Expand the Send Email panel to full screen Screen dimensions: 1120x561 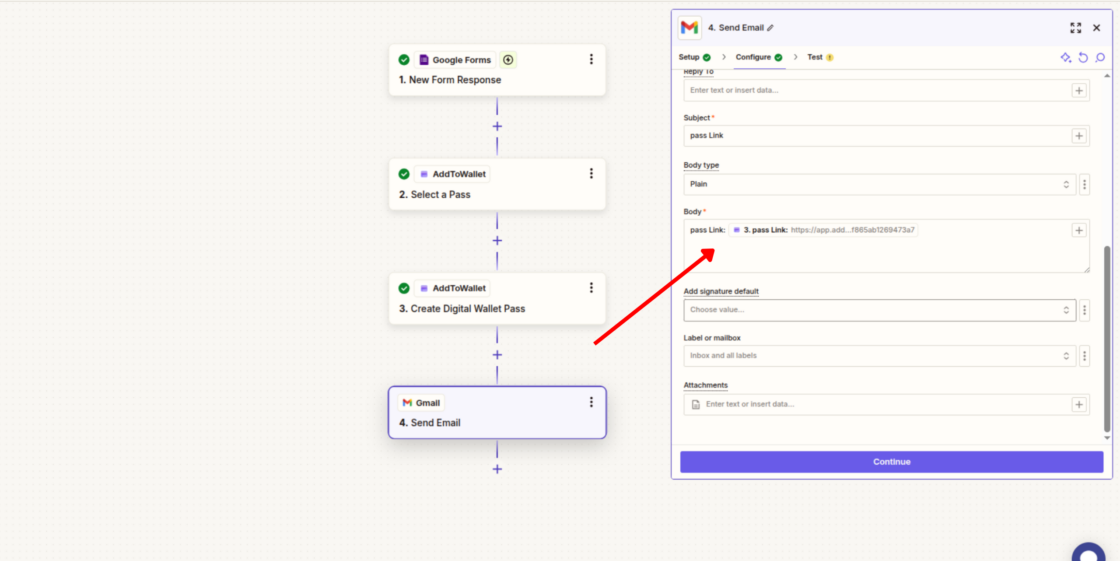click(x=1075, y=28)
